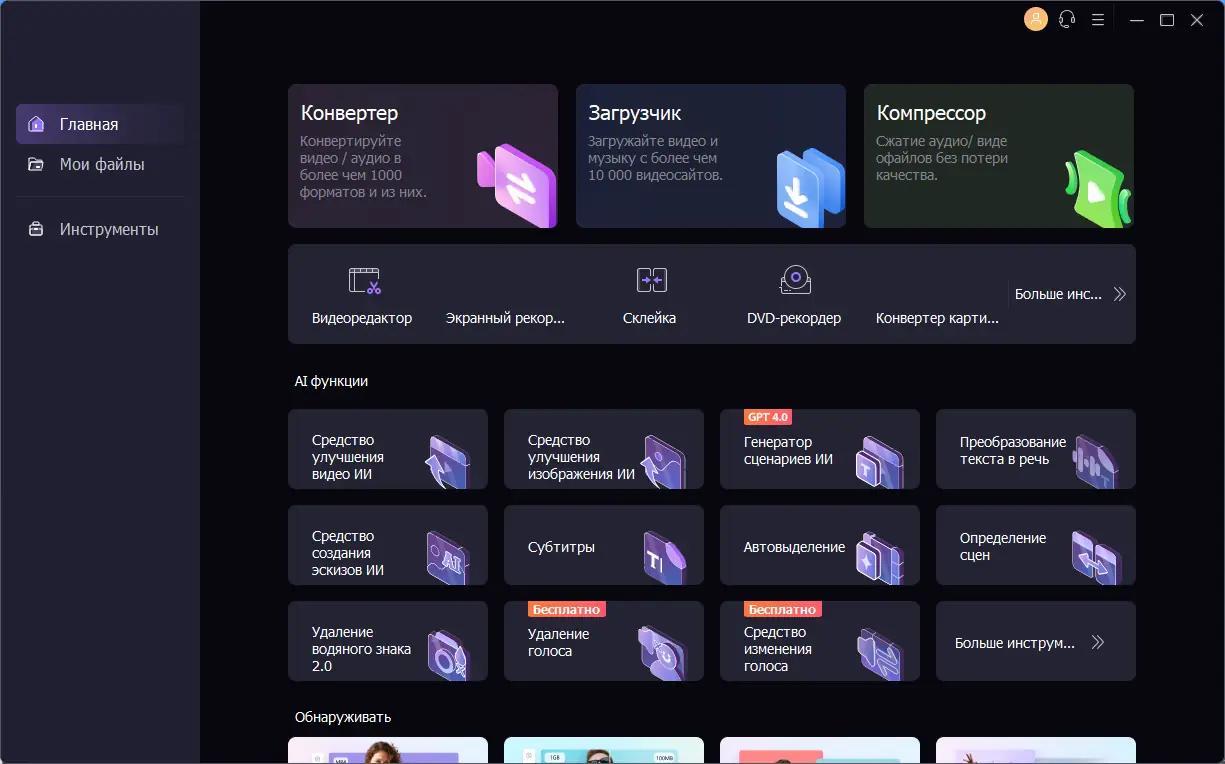Image resolution: width=1225 pixels, height=764 pixels.
Task: Open Удаление водяного знака 2.0
Action: [x=388, y=641]
